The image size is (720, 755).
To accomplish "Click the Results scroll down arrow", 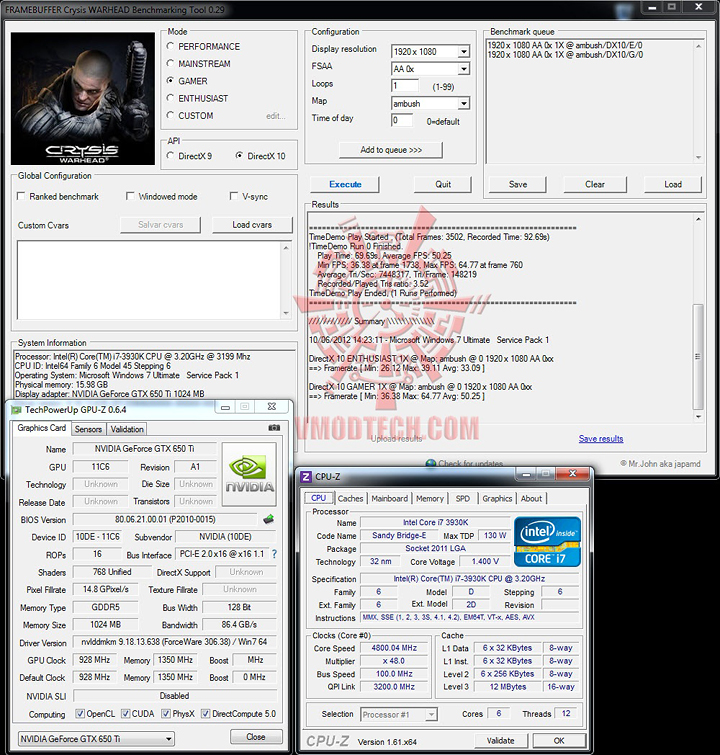I will coord(698,417).
